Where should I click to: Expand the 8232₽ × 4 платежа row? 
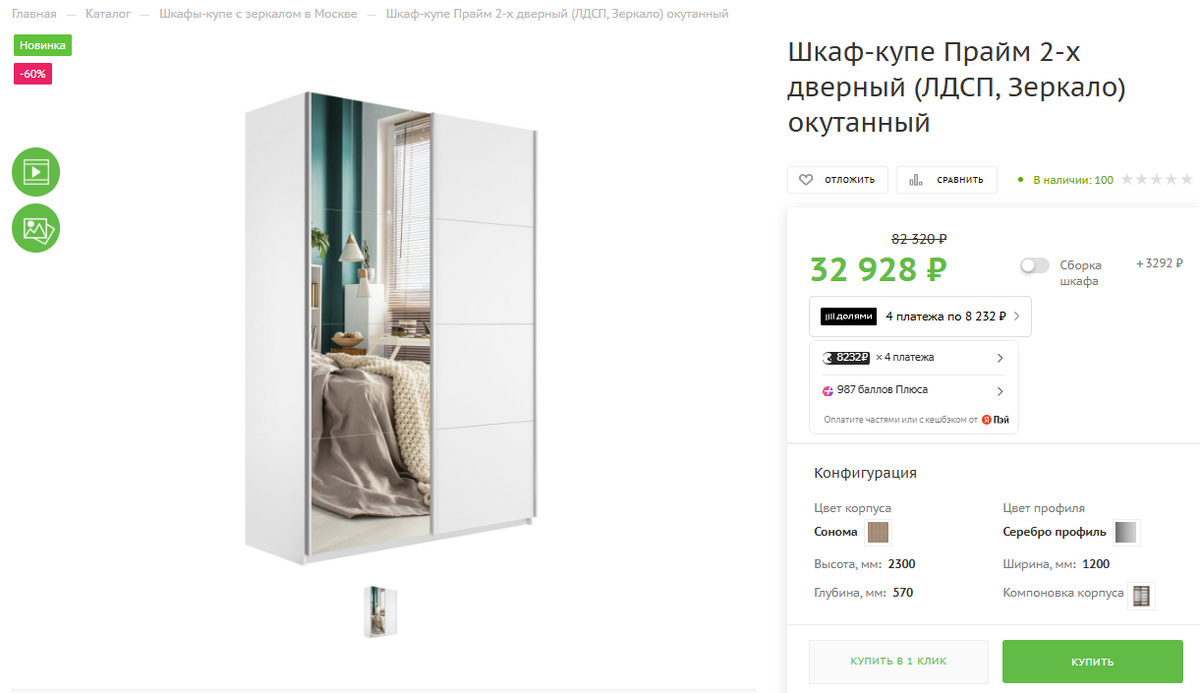(x=913, y=358)
